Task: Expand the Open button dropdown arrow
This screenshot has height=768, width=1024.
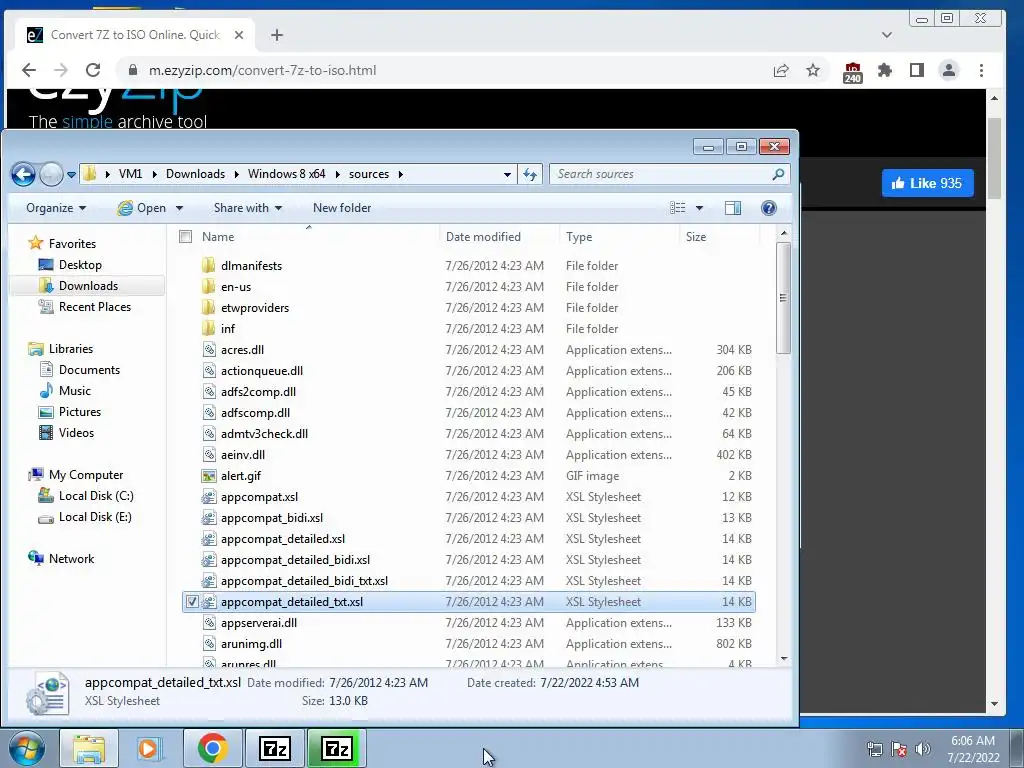Action: point(179,208)
